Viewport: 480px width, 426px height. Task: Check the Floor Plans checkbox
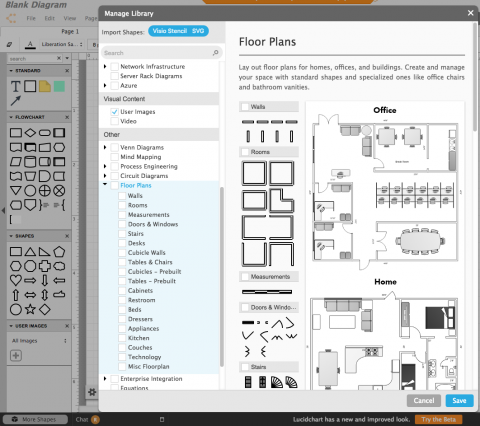tap(114, 185)
